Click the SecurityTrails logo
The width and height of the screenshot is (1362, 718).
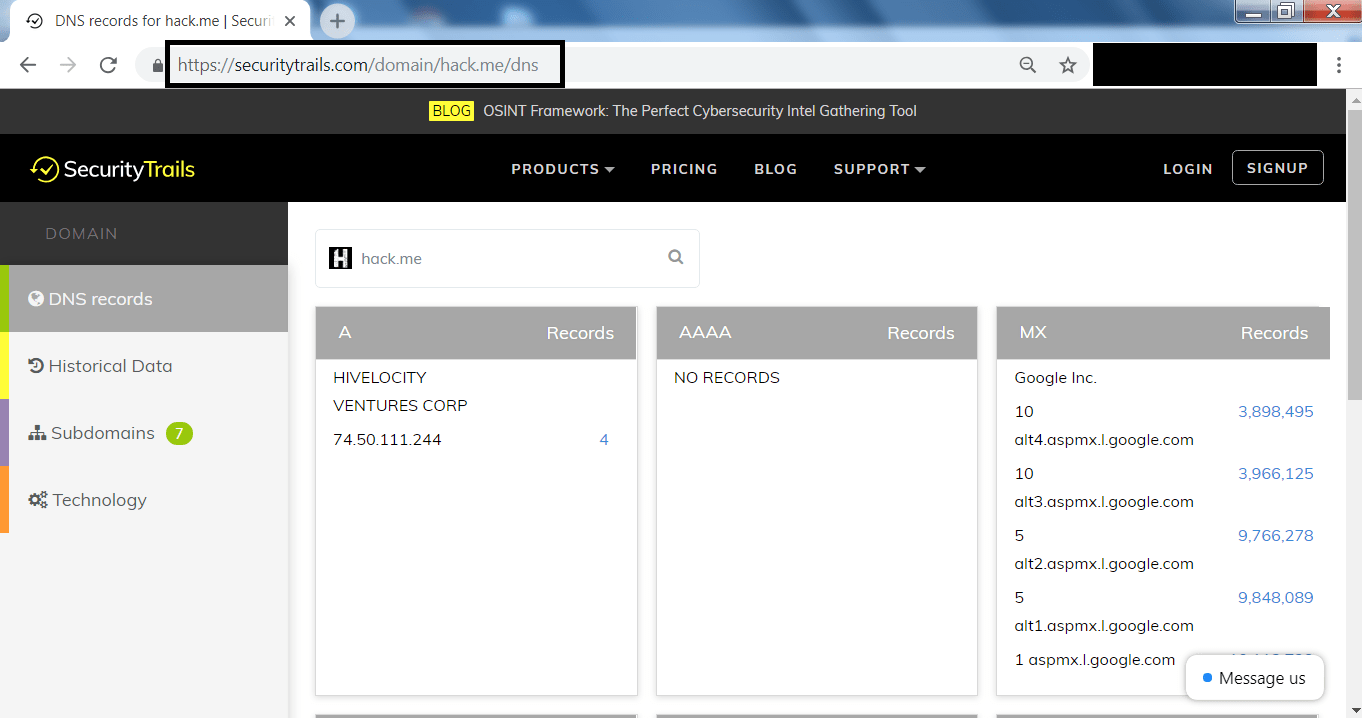coord(112,169)
